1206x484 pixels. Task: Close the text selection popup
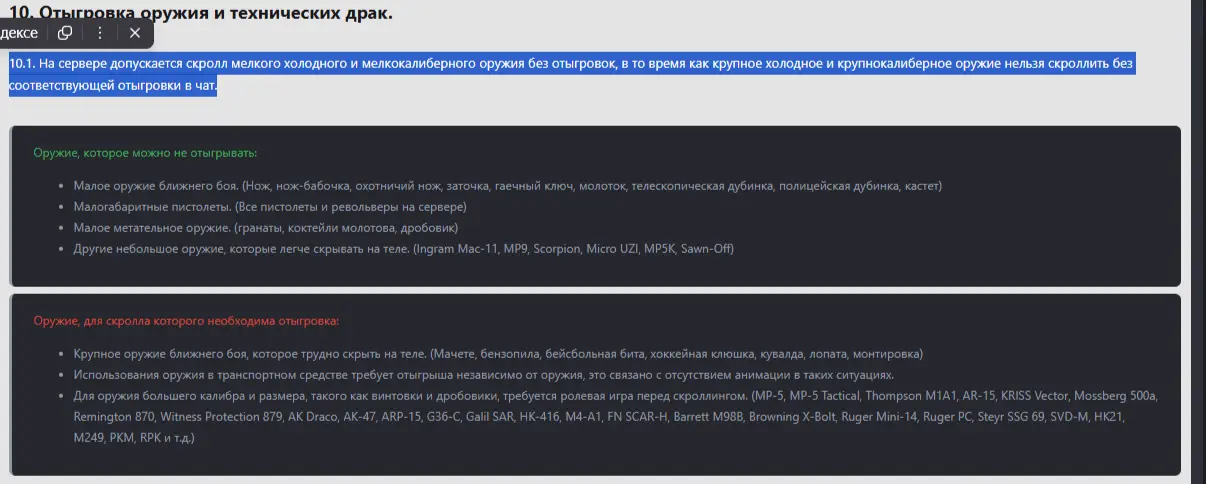pos(135,33)
